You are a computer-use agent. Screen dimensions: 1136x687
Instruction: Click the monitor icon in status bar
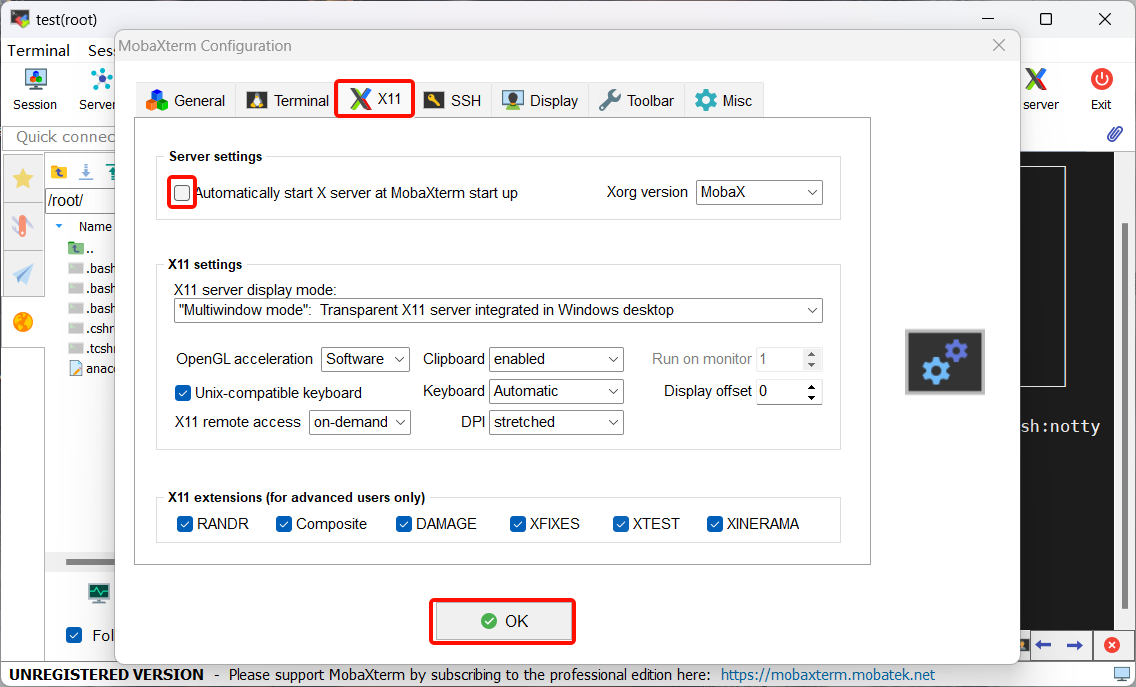pos(1122,674)
